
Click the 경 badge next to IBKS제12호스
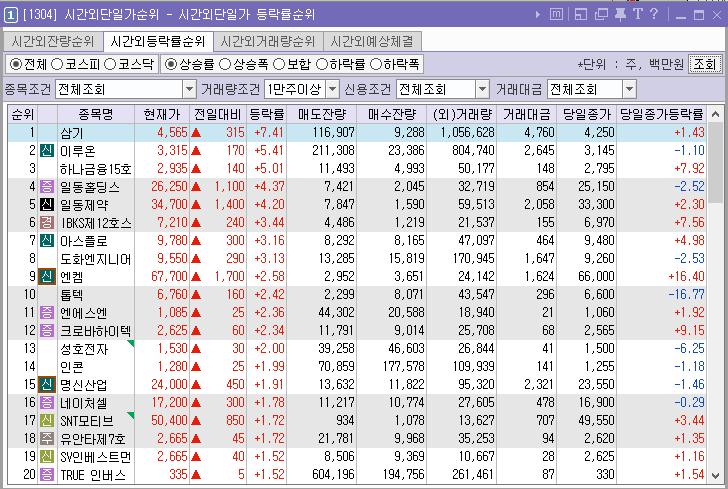click(46, 222)
